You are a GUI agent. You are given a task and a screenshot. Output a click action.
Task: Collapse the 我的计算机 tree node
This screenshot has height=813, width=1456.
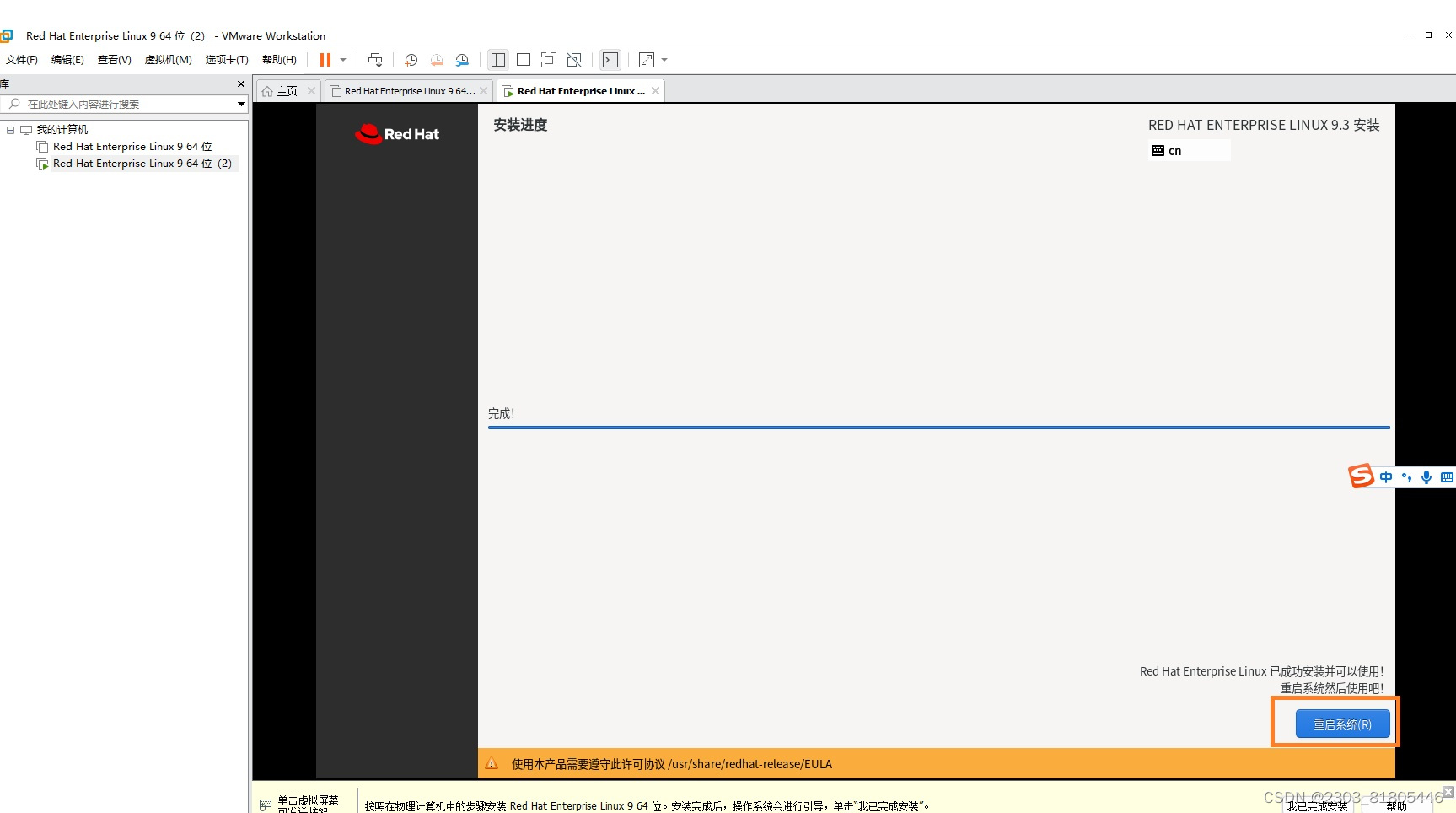[10, 129]
